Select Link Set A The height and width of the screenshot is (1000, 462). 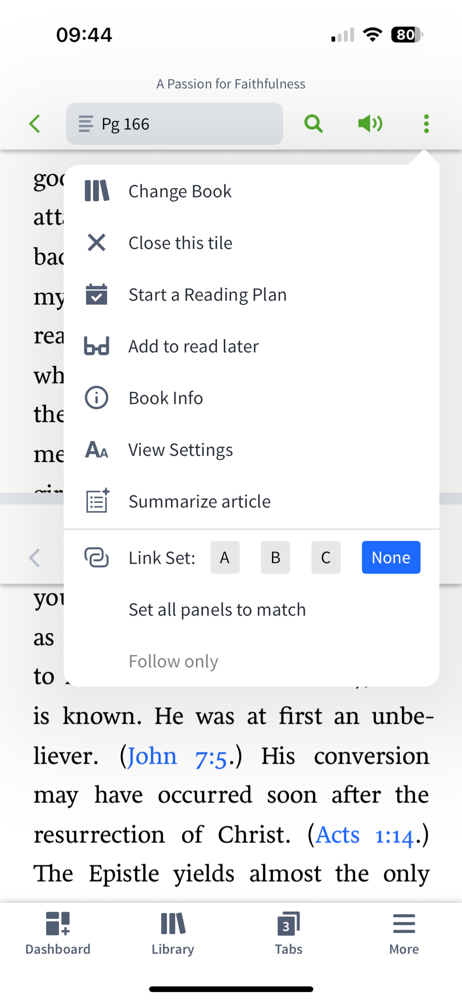tap(225, 557)
